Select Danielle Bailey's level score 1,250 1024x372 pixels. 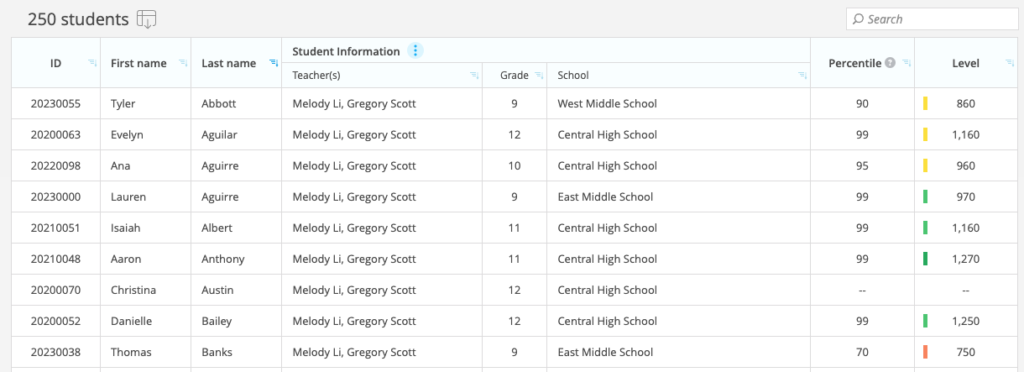coord(965,321)
